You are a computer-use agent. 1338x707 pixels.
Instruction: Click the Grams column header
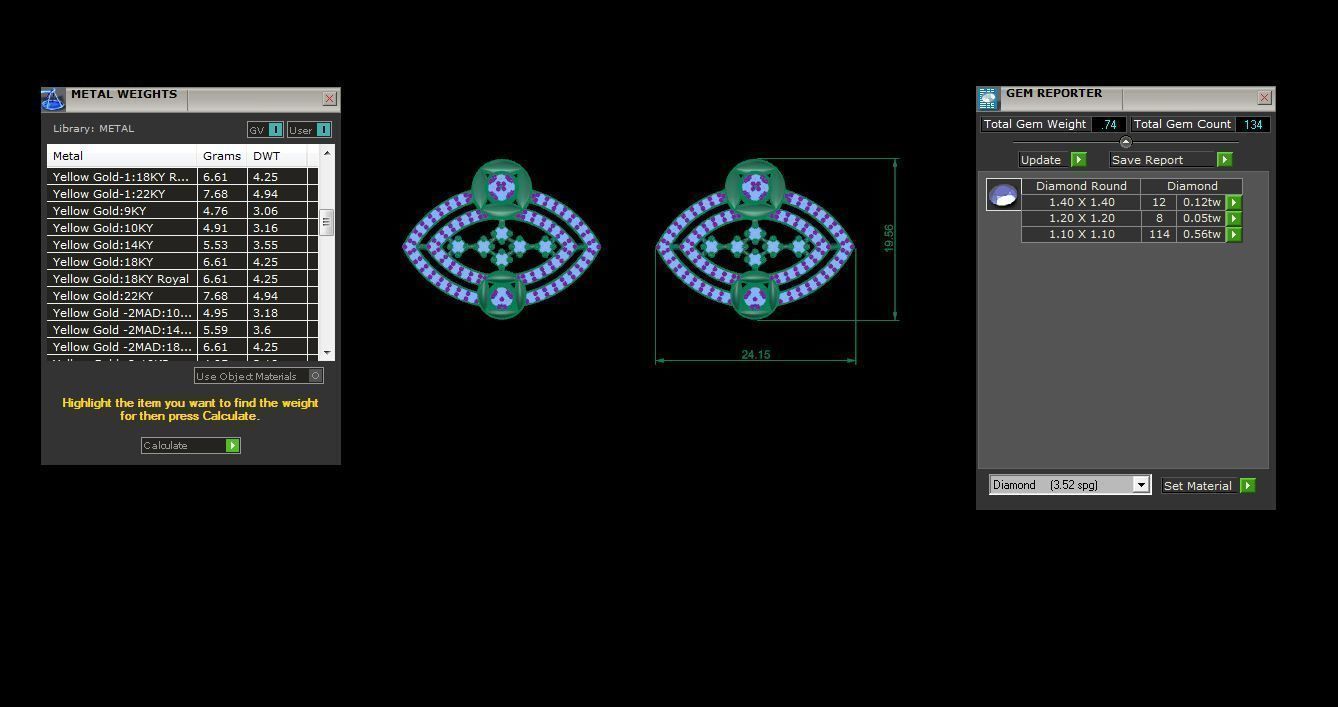pyautogui.click(x=222, y=156)
